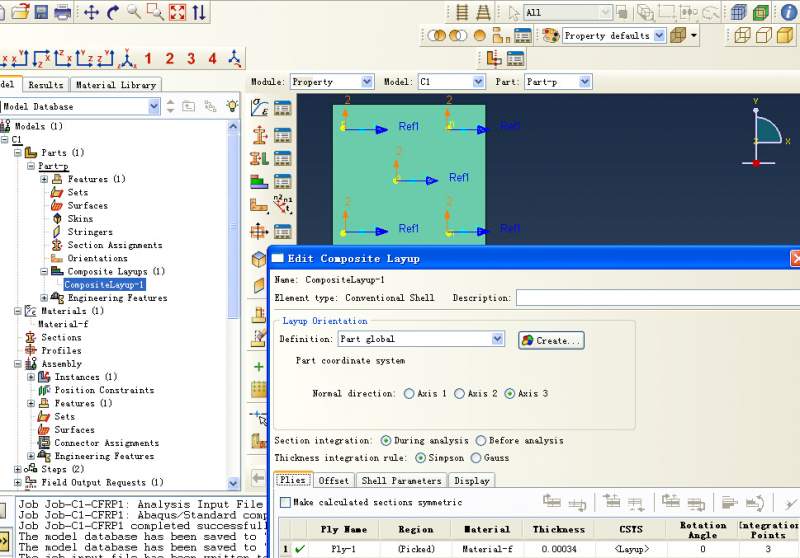The height and width of the screenshot is (558, 800).
Task: Click the Save Model Database icon
Action: 41,12
